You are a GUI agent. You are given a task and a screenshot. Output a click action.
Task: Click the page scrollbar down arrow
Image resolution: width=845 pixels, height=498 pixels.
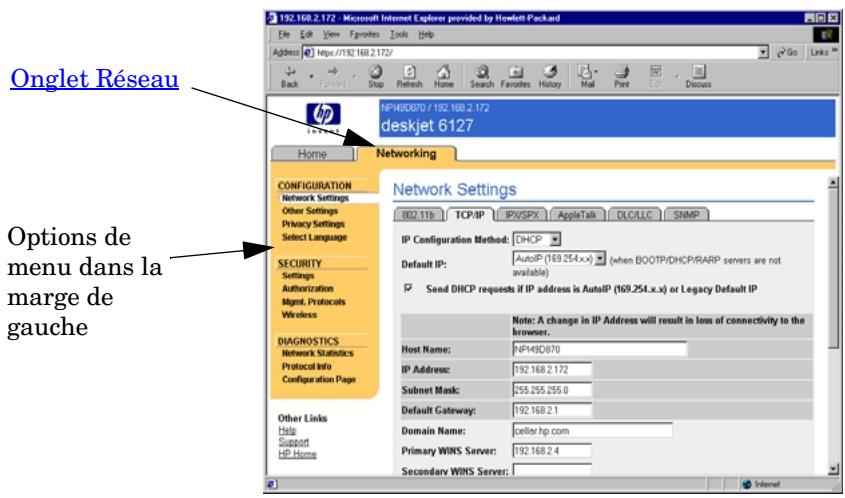833,469
